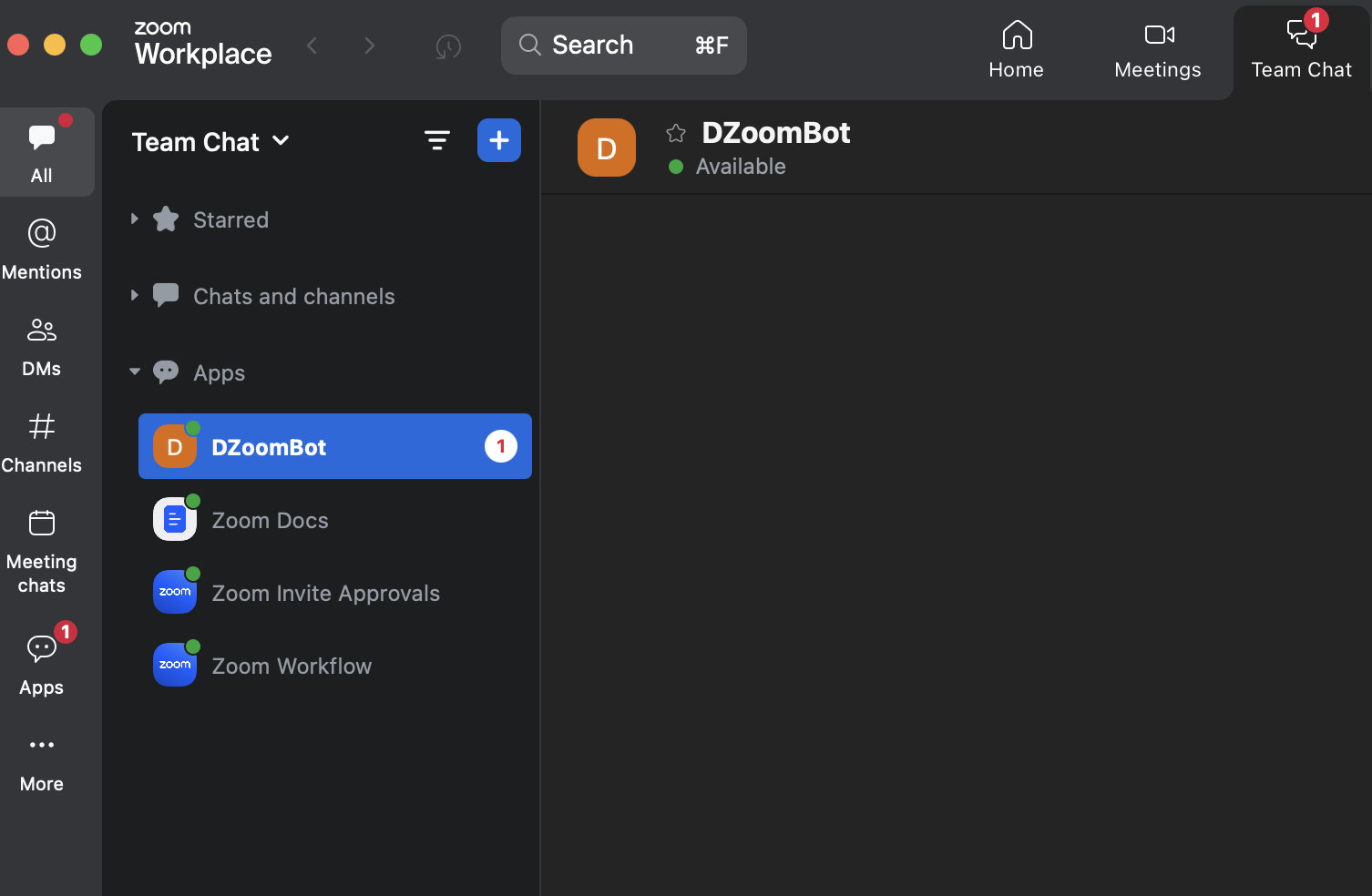Create a new chat with the plus button
Image resolution: width=1372 pixels, height=896 pixels.
coord(498,140)
